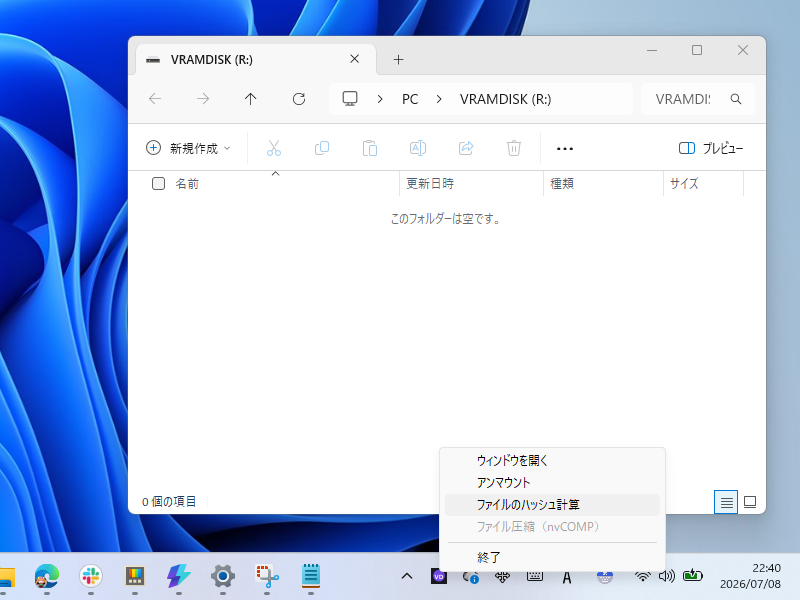800x600 pixels.
Task: Open the three-dots See more menu
Action: click(565, 148)
